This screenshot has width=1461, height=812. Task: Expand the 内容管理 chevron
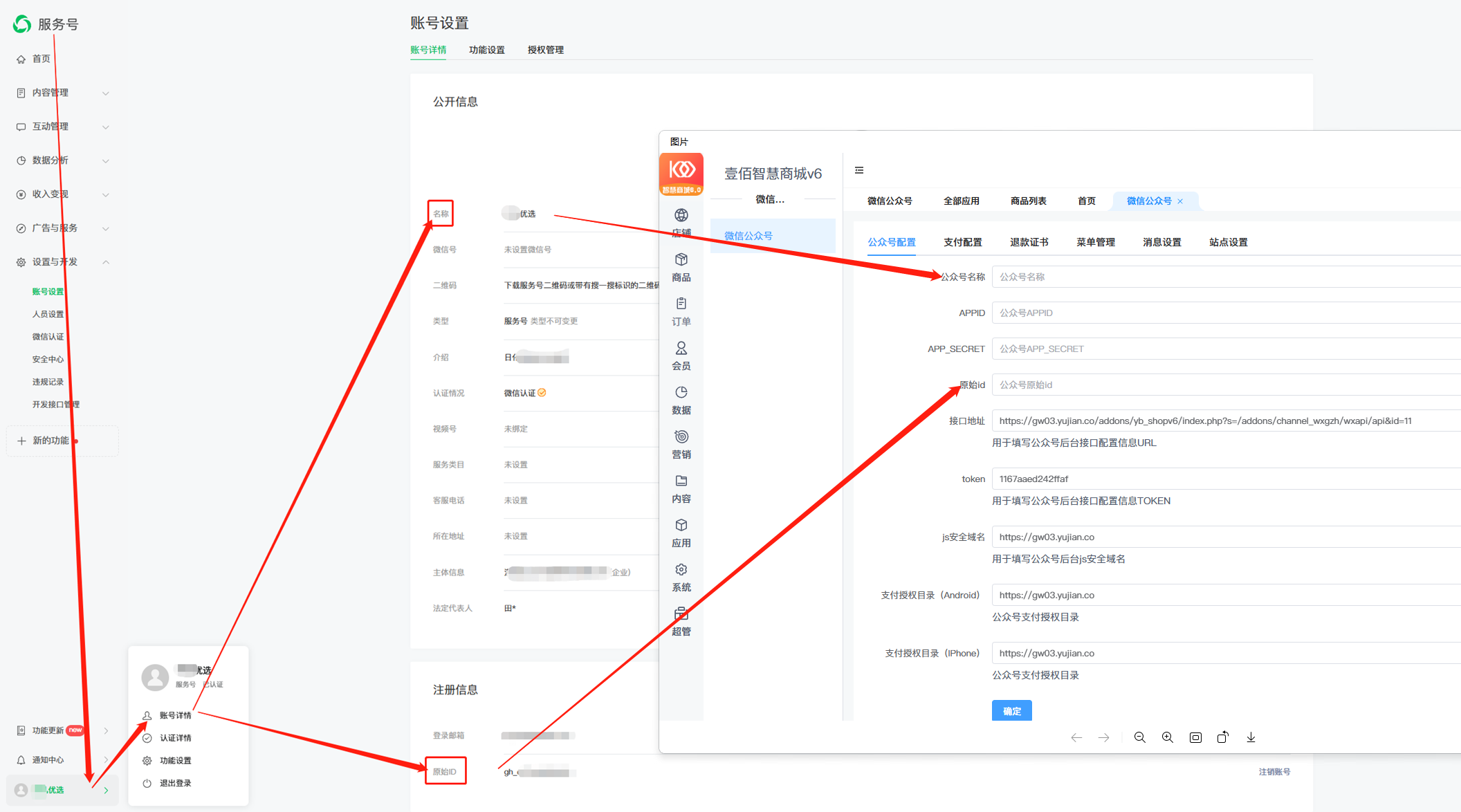pyautogui.click(x=106, y=93)
